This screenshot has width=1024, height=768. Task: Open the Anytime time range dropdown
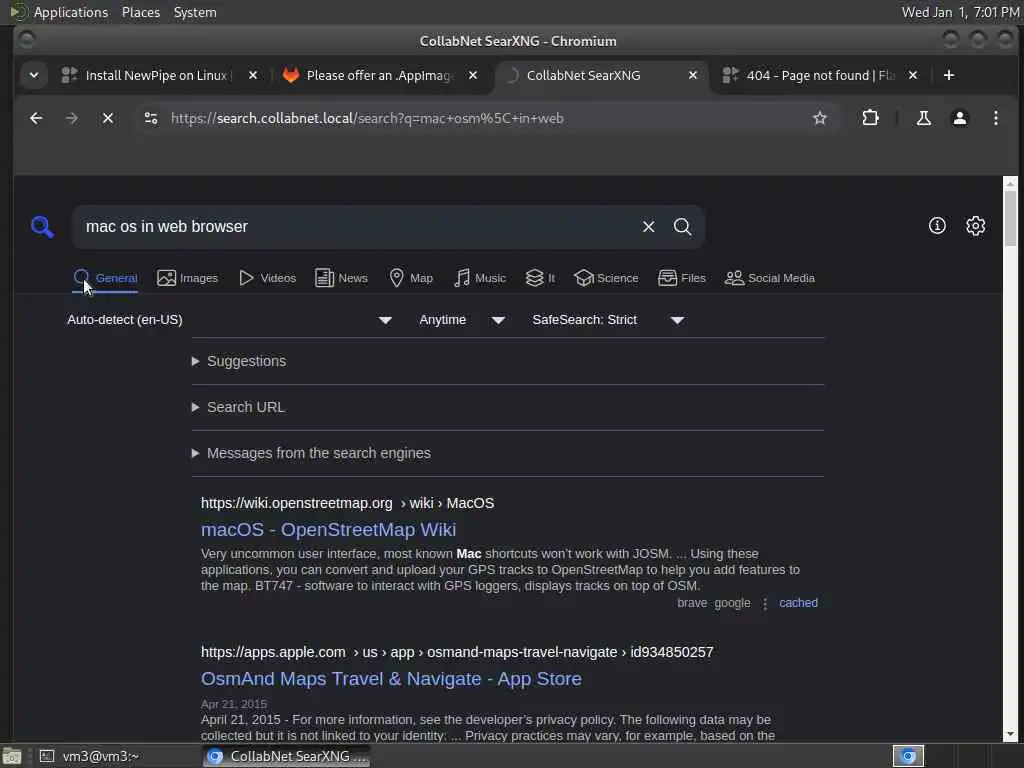tap(462, 320)
